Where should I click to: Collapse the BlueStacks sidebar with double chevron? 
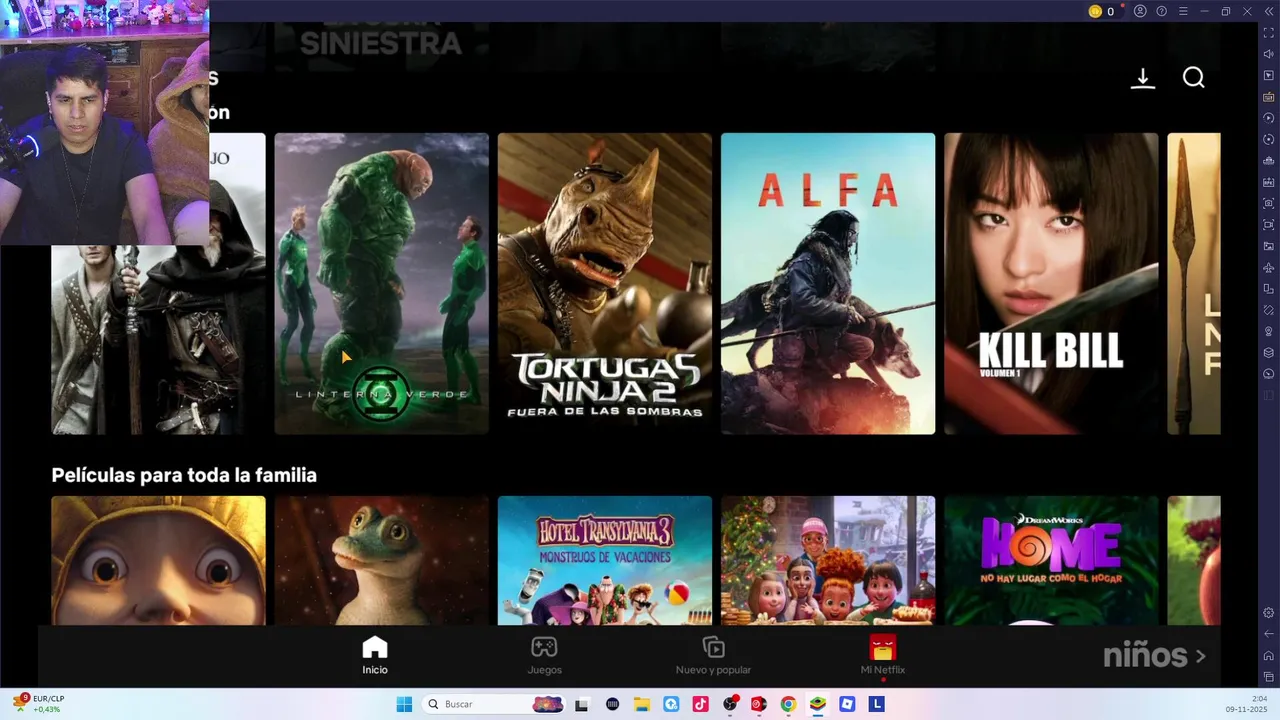click(x=1269, y=11)
